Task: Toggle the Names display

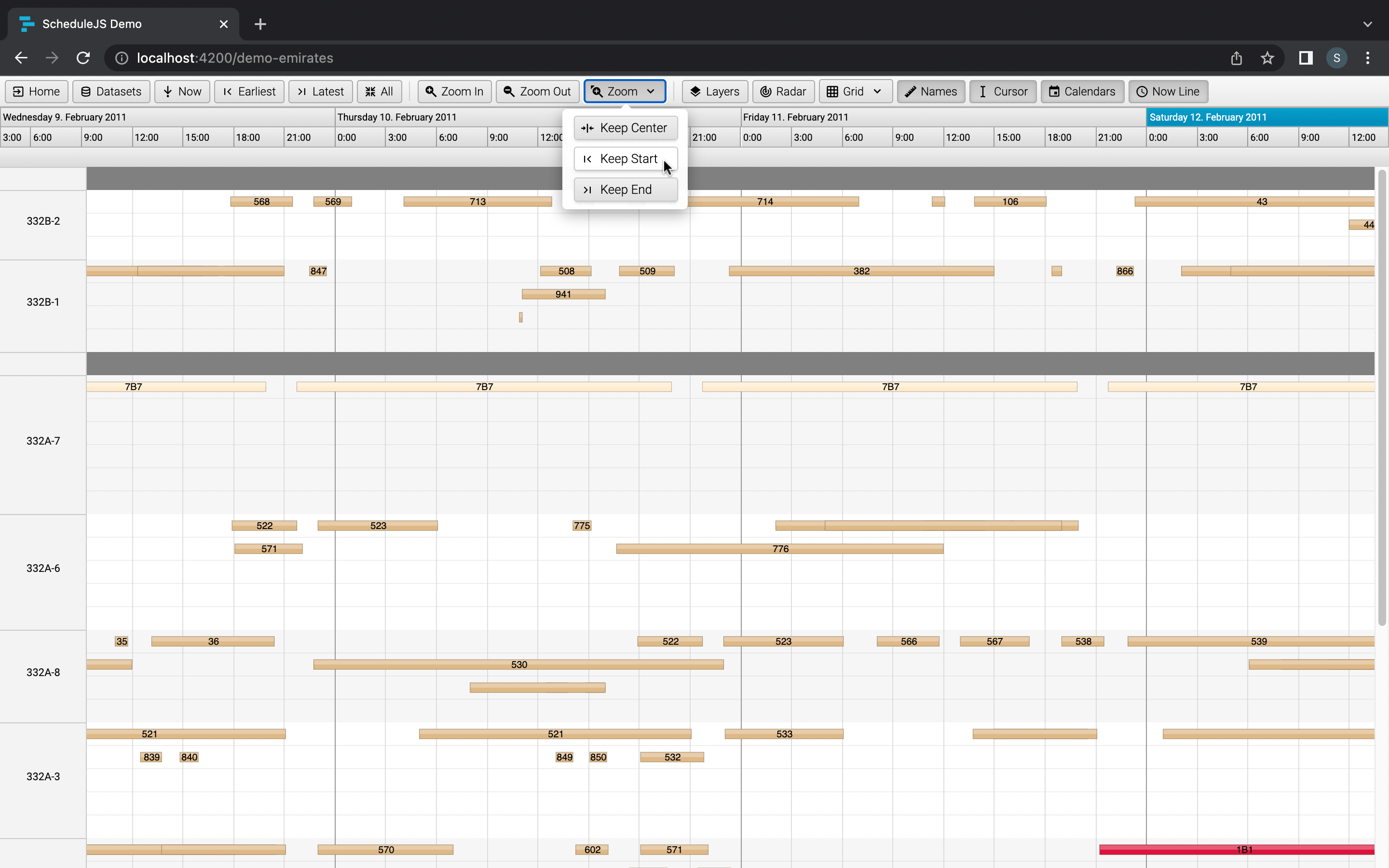Action: (x=930, y=91)
